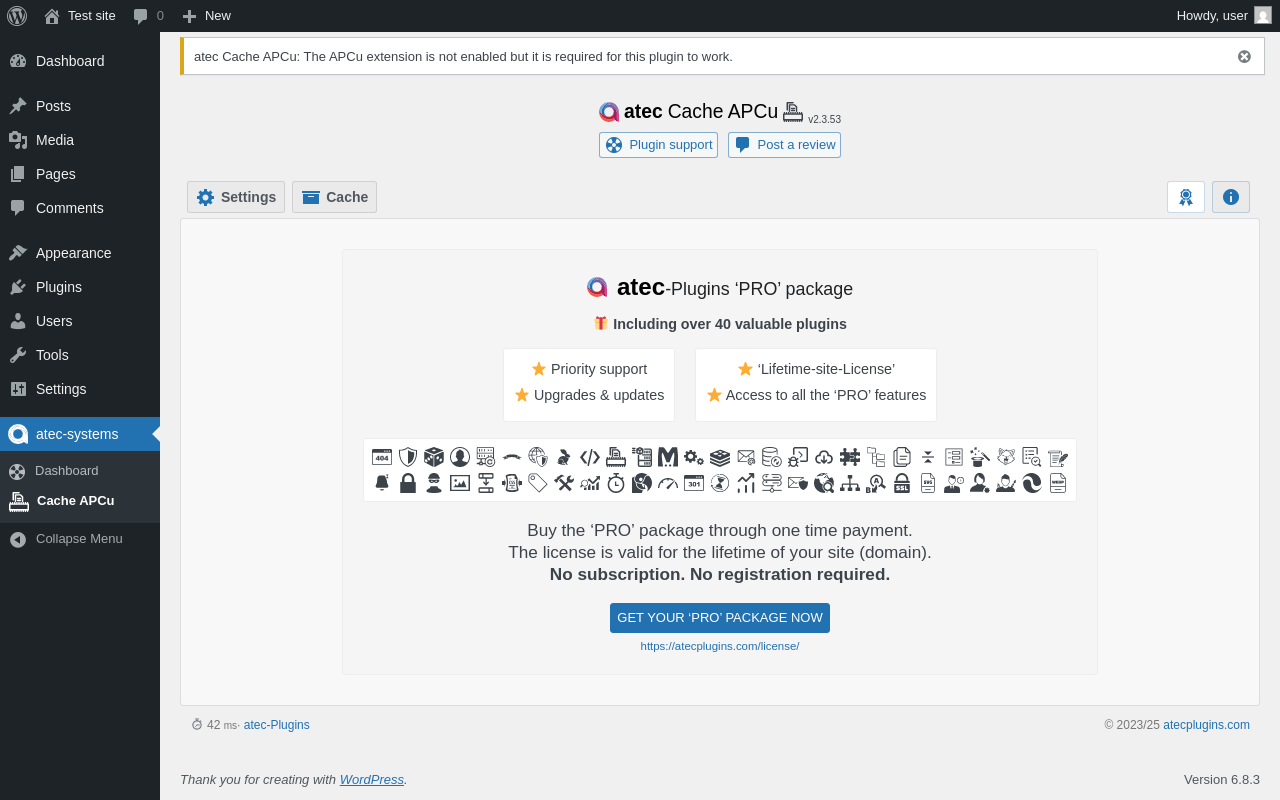Click the bug debug plugin icon

(x=798, y=457)
